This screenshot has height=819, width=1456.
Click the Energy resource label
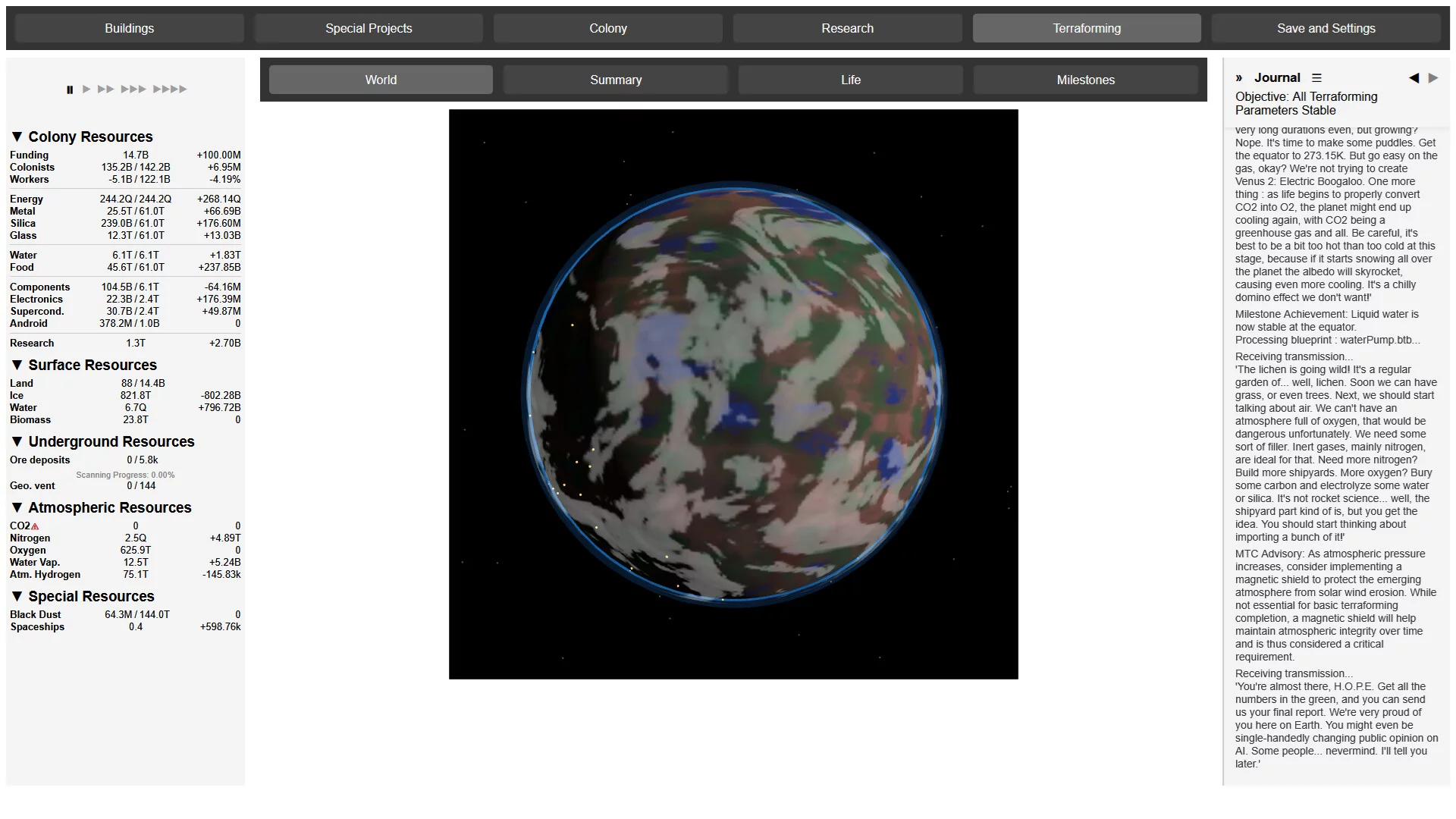click(27, 199)
